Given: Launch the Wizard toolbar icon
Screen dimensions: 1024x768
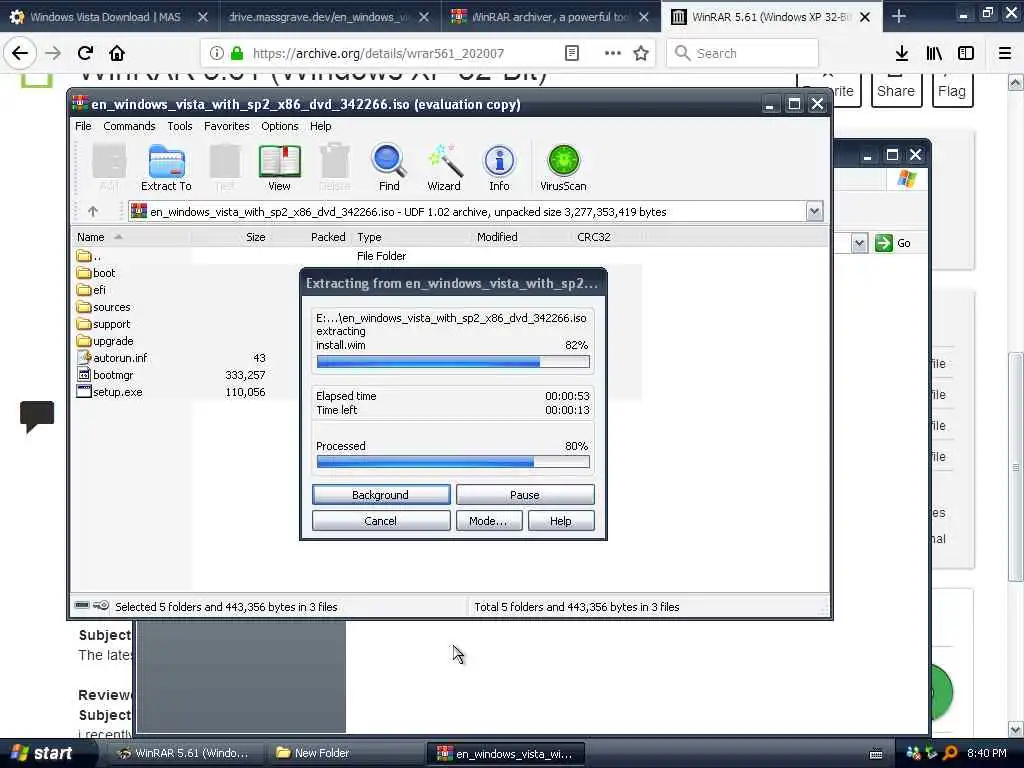Looking at the screenshot, I should coord(444,167).
